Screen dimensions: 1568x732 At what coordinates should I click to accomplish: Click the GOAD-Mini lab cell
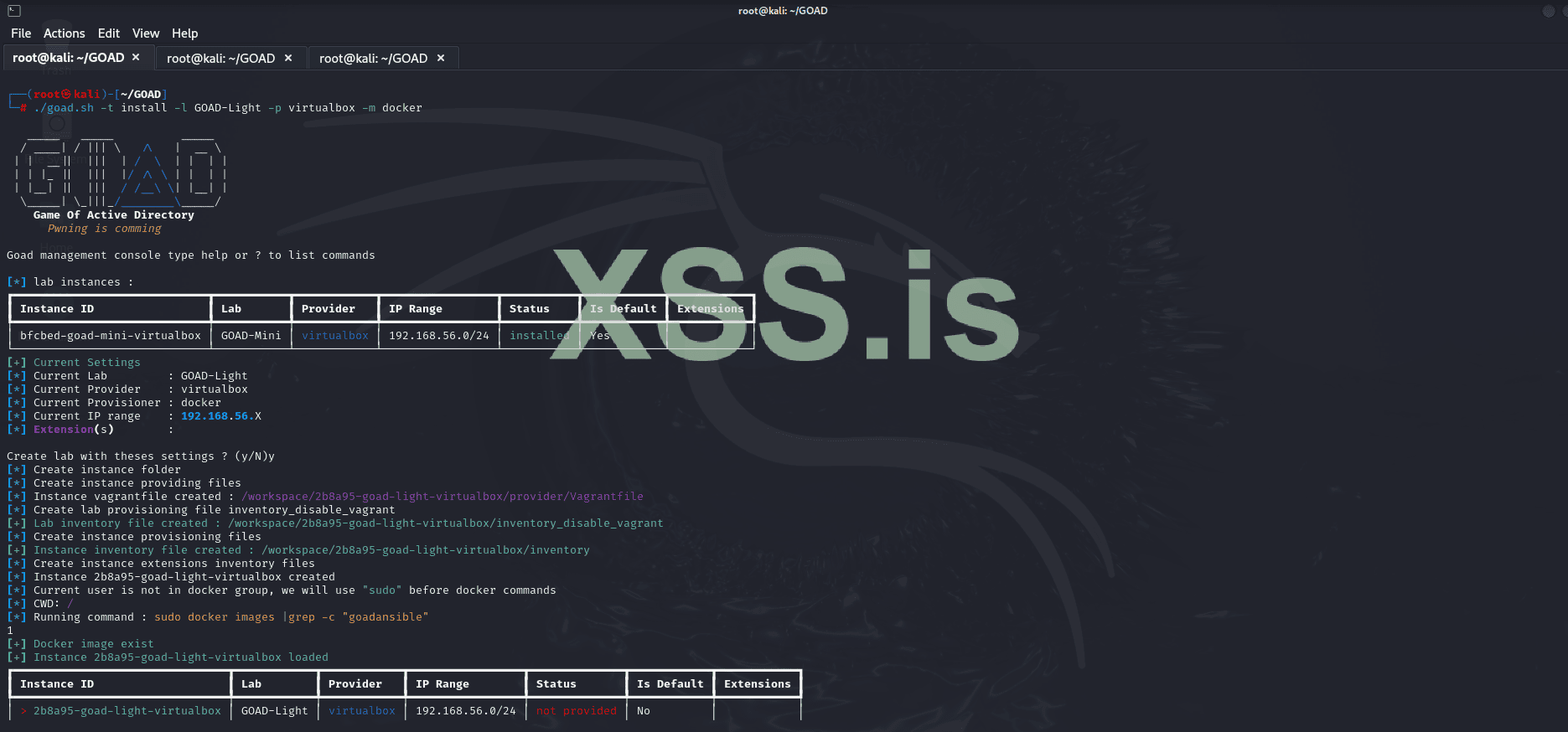click(x=251, y=336)
